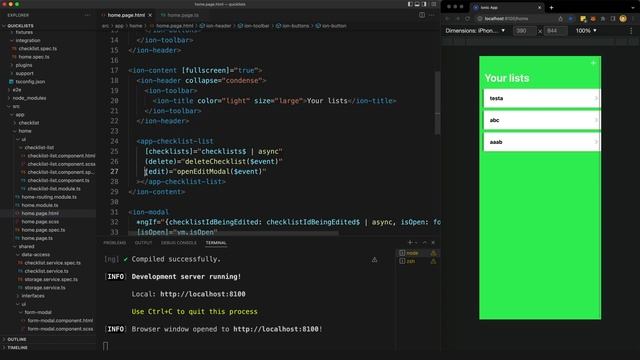
Task: Open the DEBUG CONSOLE panel tab
Action: [178, 243]
